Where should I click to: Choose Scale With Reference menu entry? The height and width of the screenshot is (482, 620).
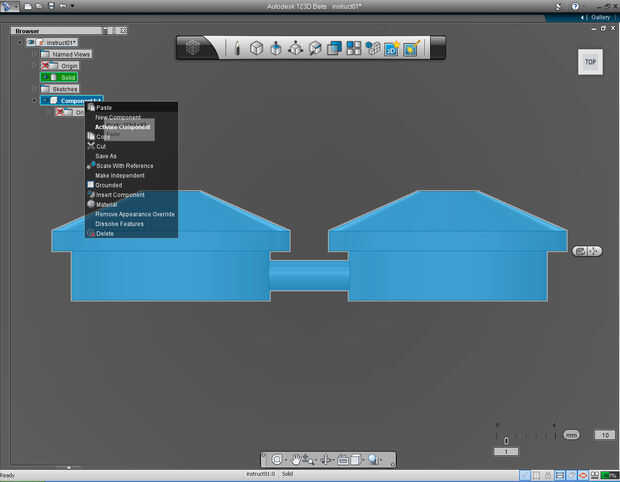[x=125, y=166]
